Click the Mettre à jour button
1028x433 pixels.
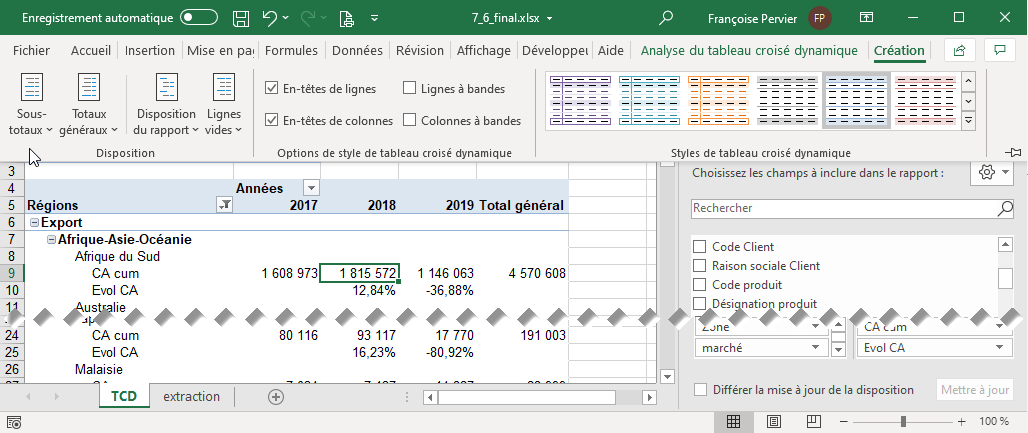974,390
